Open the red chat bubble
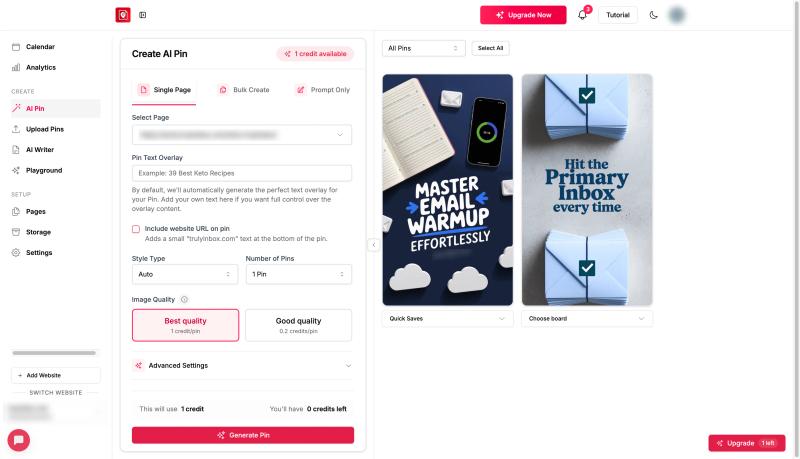Image resolution: width=800 pixels, height=459 pixels. click(x=19, y=440)
